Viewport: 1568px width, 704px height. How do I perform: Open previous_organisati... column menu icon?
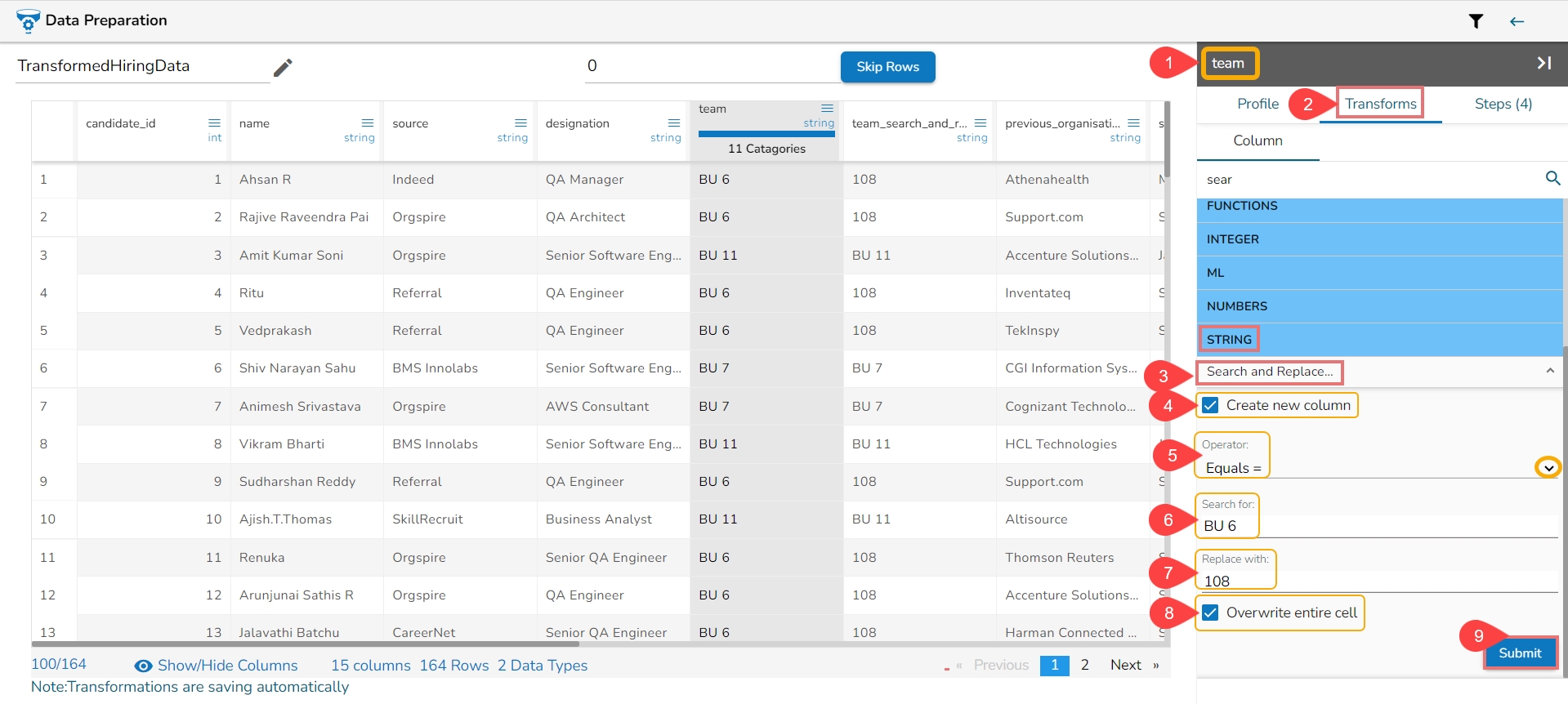(1133, 123)
